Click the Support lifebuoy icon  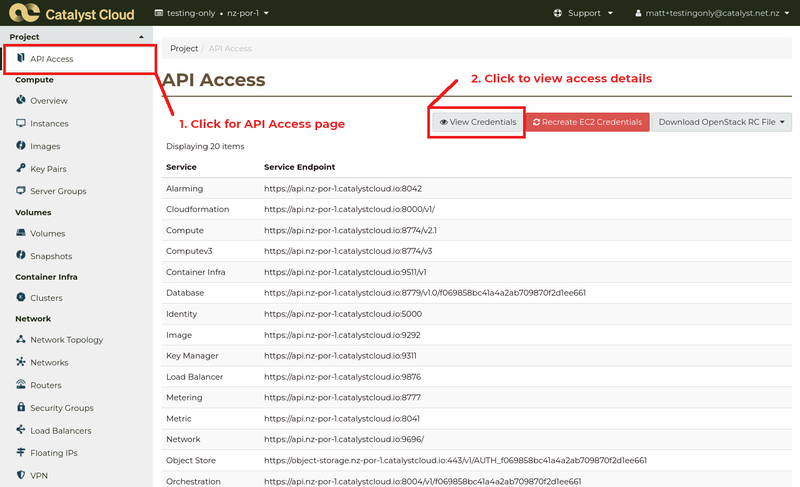pos(558,13)
